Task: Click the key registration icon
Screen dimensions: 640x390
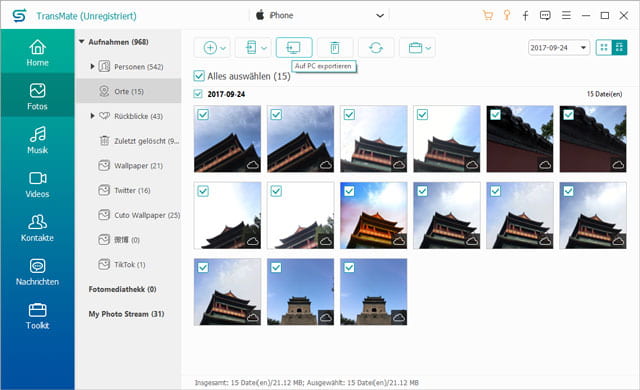Action: click(507, 16)
